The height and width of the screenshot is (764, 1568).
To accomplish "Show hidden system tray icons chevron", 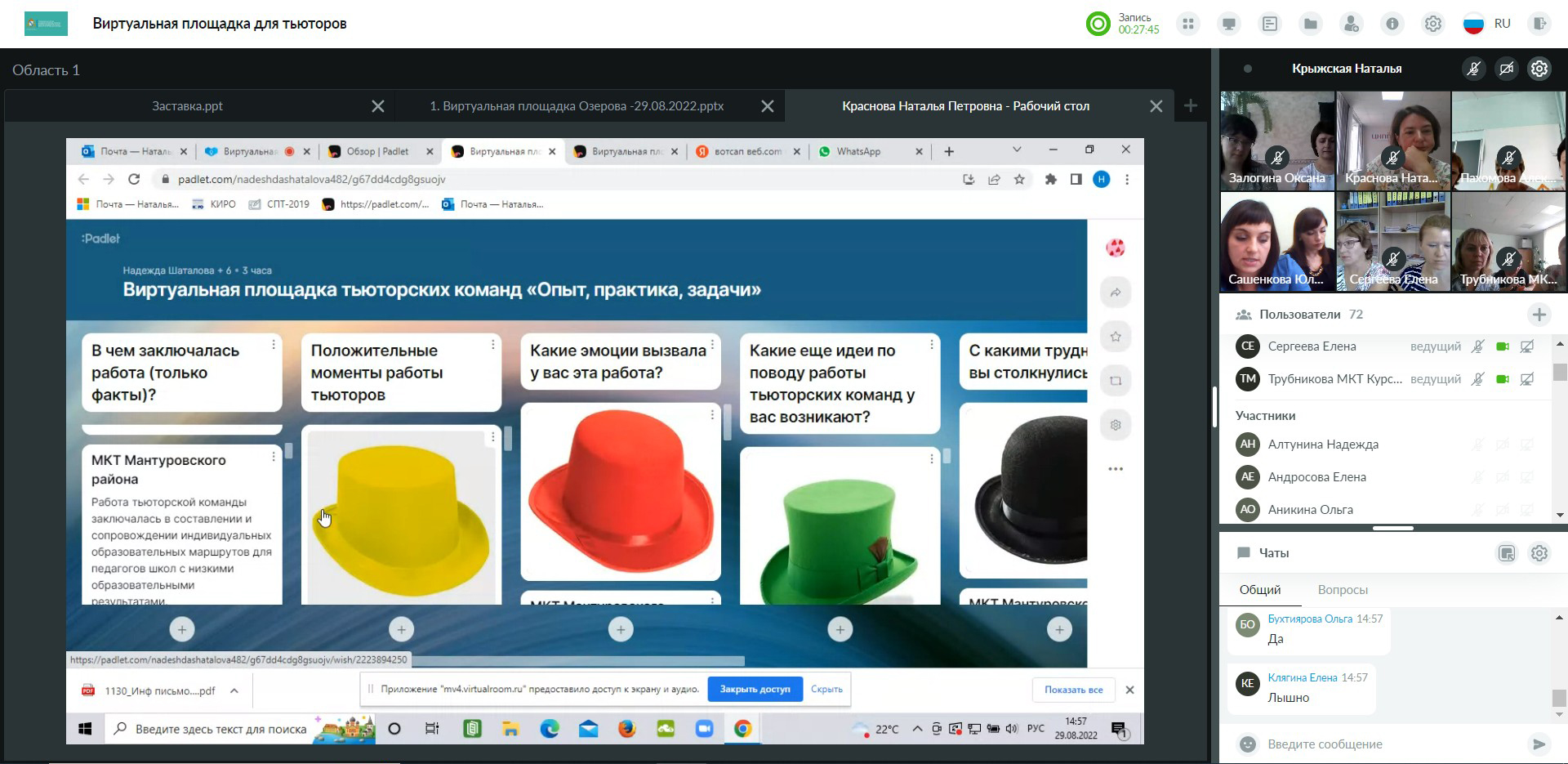I will [x=917, y=729].
